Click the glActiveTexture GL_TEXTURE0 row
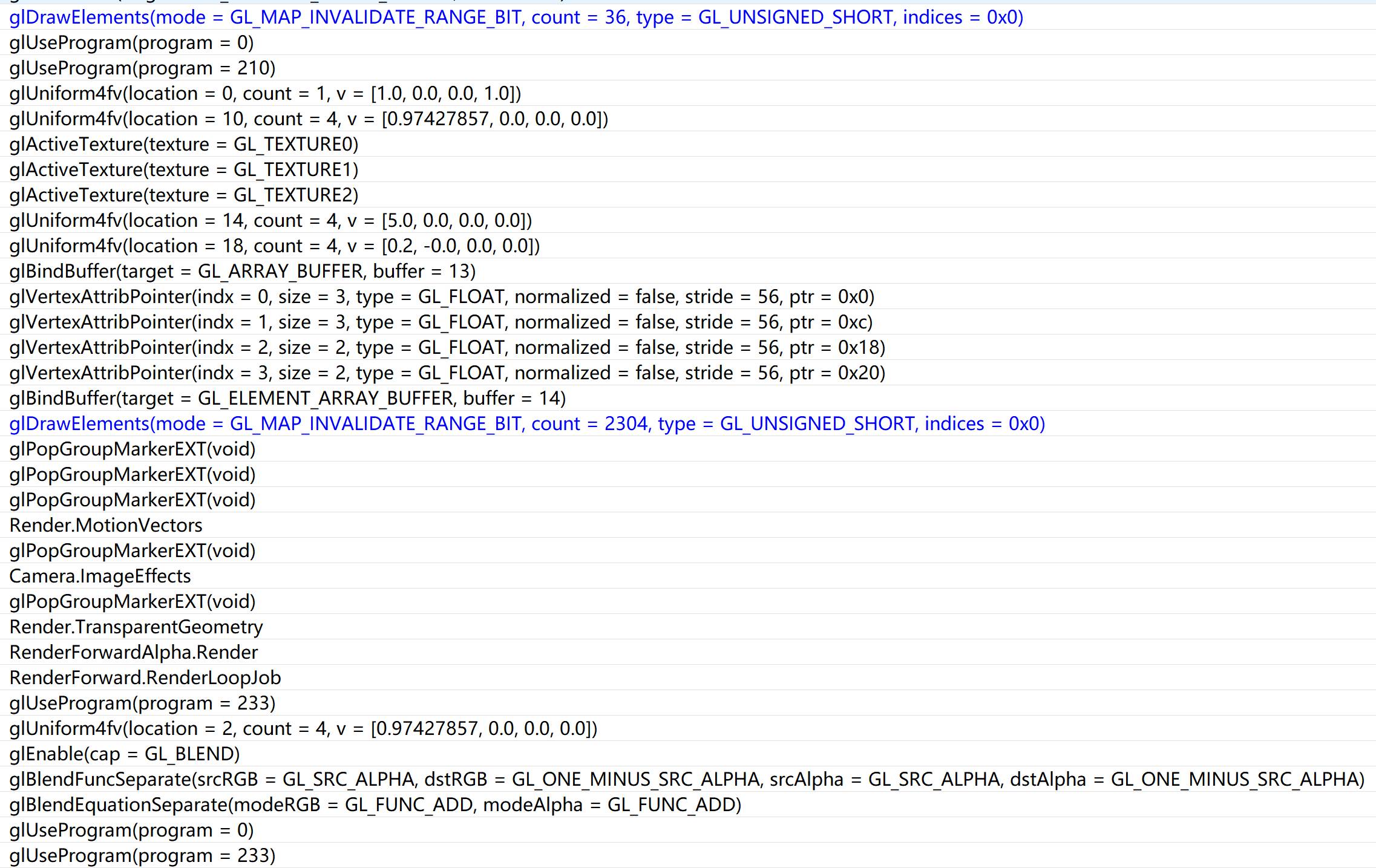Screen dimensions: 1376x868 pyautogui.click(x=184, y=145)
